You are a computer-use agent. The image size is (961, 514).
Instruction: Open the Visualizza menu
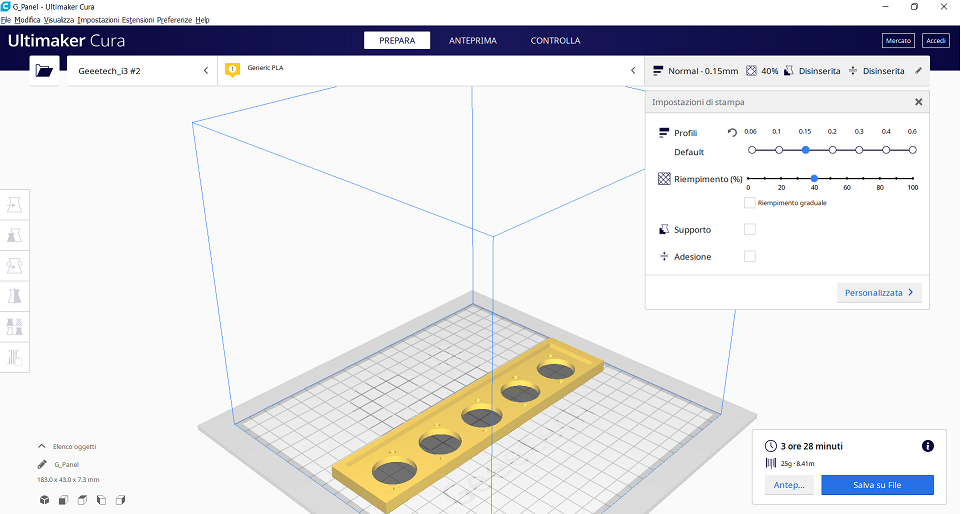coord(59,20)
